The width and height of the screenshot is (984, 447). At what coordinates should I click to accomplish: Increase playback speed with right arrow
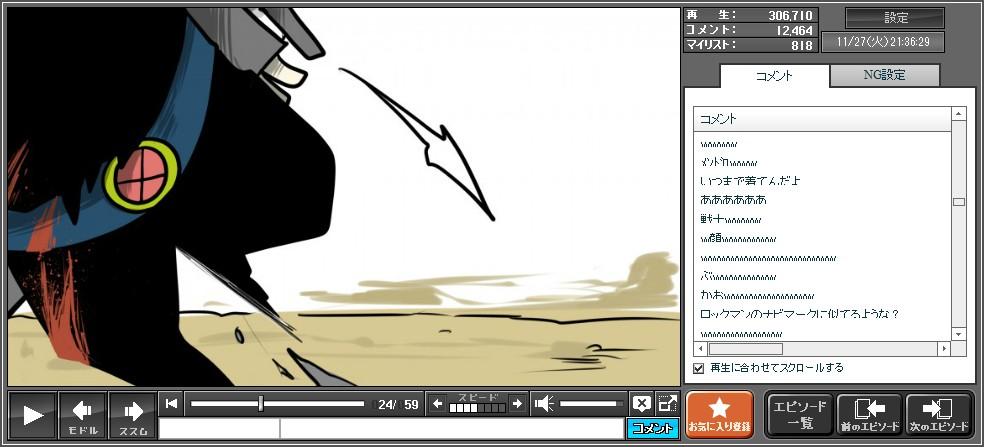coord(516,404)
